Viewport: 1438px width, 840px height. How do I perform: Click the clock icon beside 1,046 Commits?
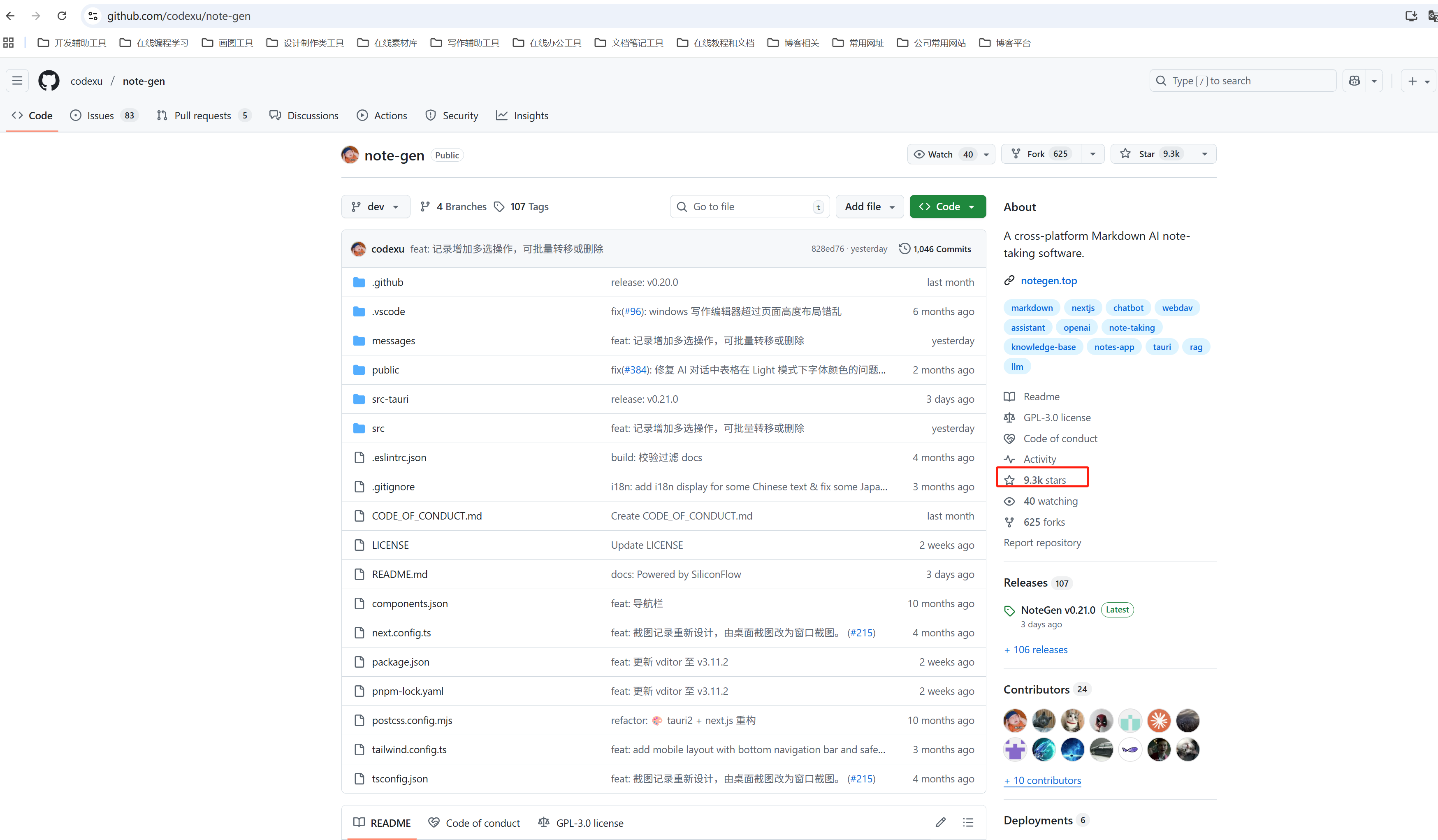tap(905, 248)
